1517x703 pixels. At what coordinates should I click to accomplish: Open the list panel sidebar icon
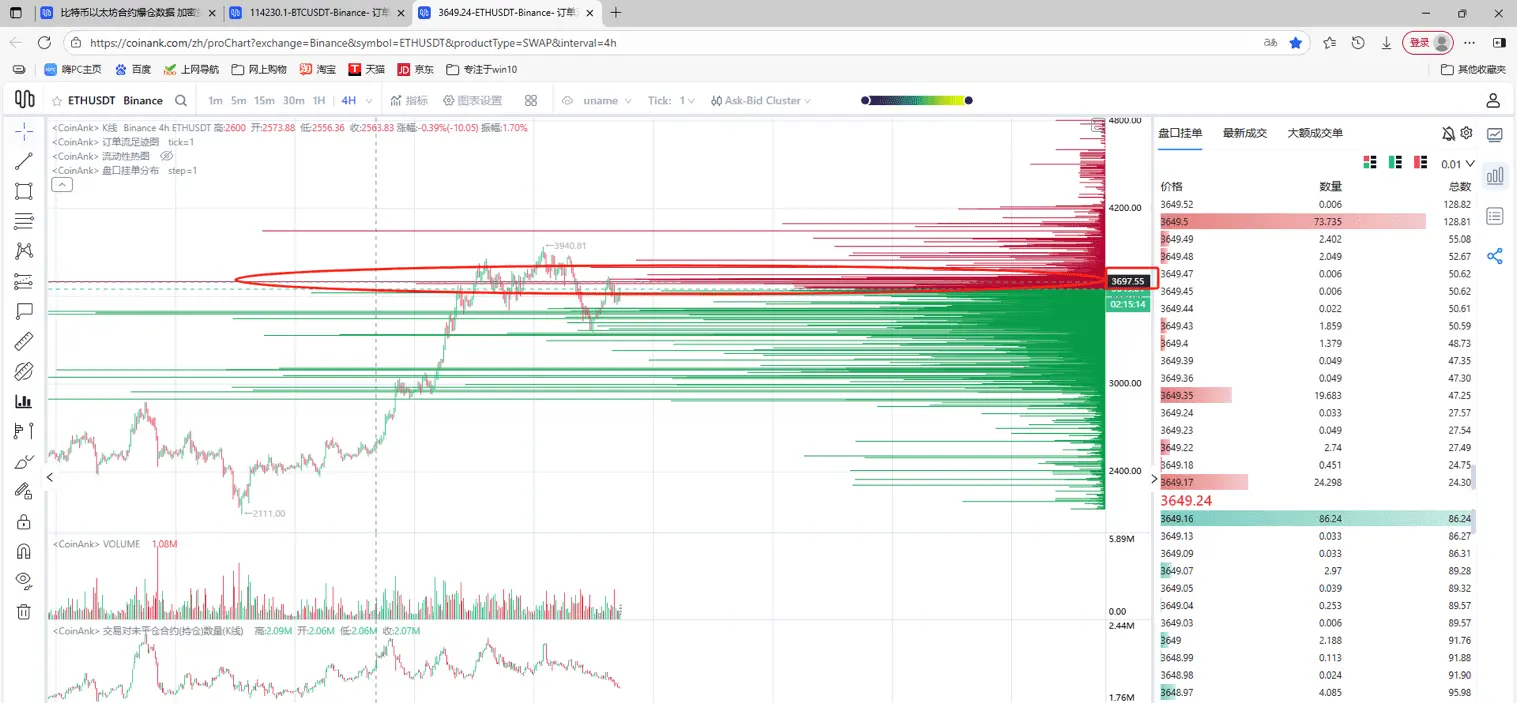coord(1495,216)
